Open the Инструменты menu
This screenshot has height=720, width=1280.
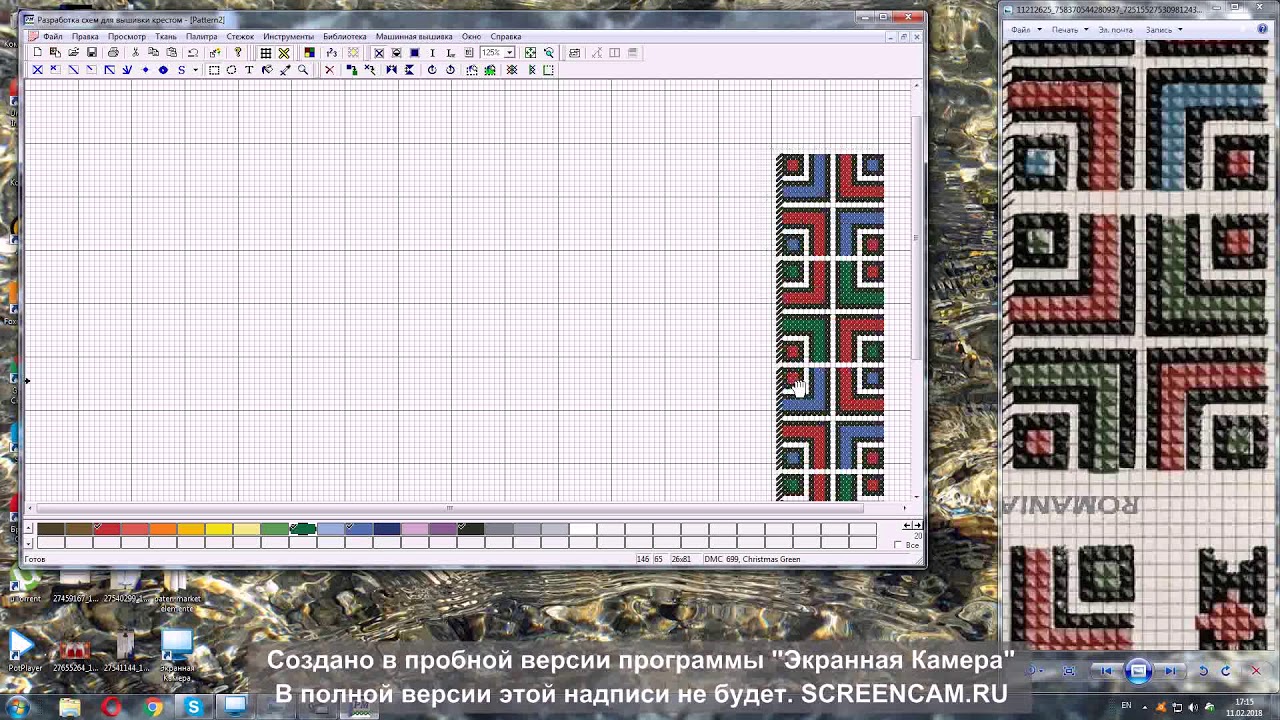288,36
